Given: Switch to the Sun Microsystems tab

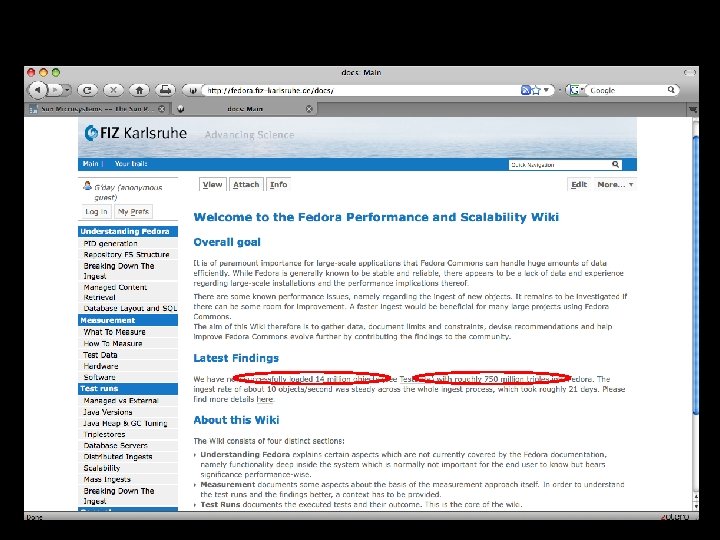Looking at the screenshot, I should [x=97, y=109].
